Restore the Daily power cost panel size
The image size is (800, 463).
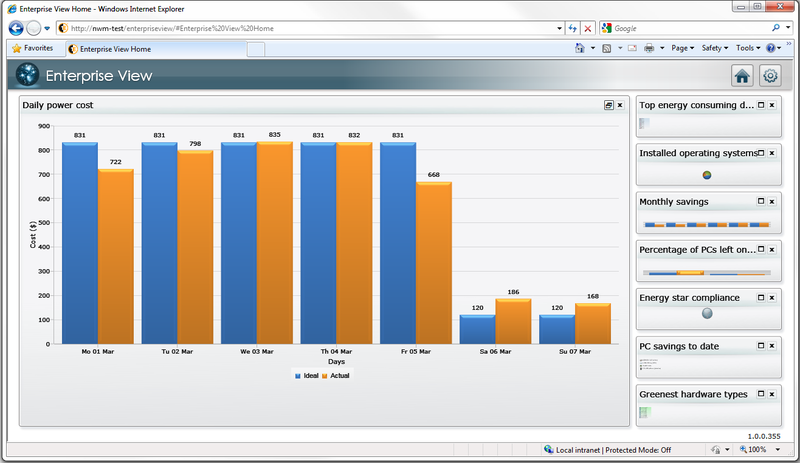(x=608, y=105)
